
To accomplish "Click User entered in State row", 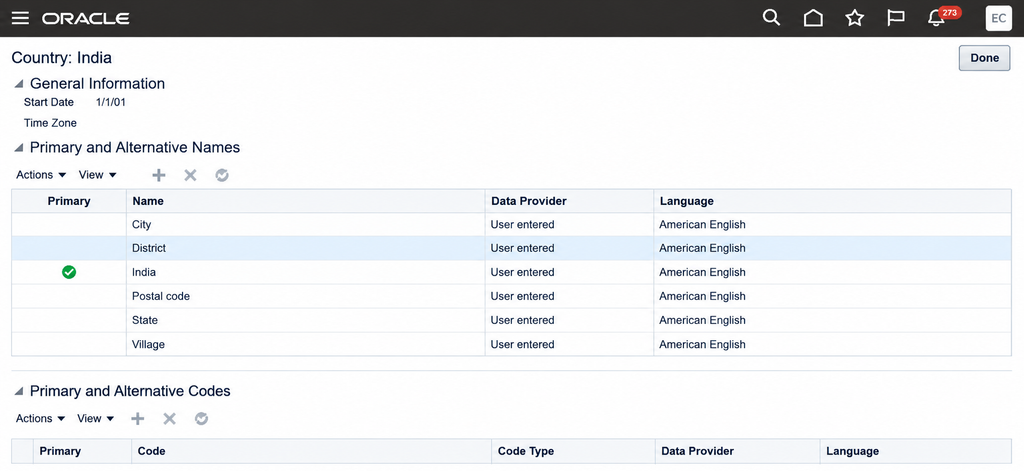I will [x=522, y=321].
